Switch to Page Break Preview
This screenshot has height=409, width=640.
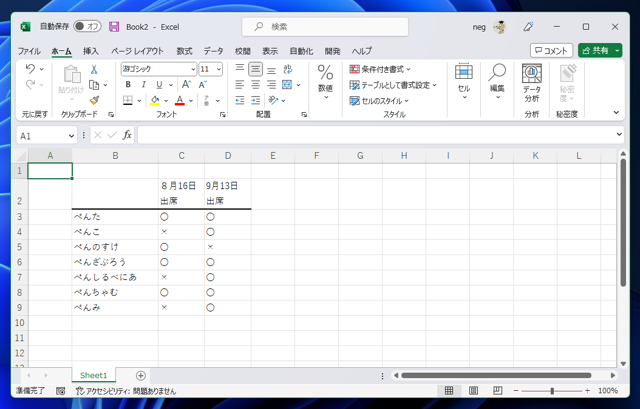498,391
